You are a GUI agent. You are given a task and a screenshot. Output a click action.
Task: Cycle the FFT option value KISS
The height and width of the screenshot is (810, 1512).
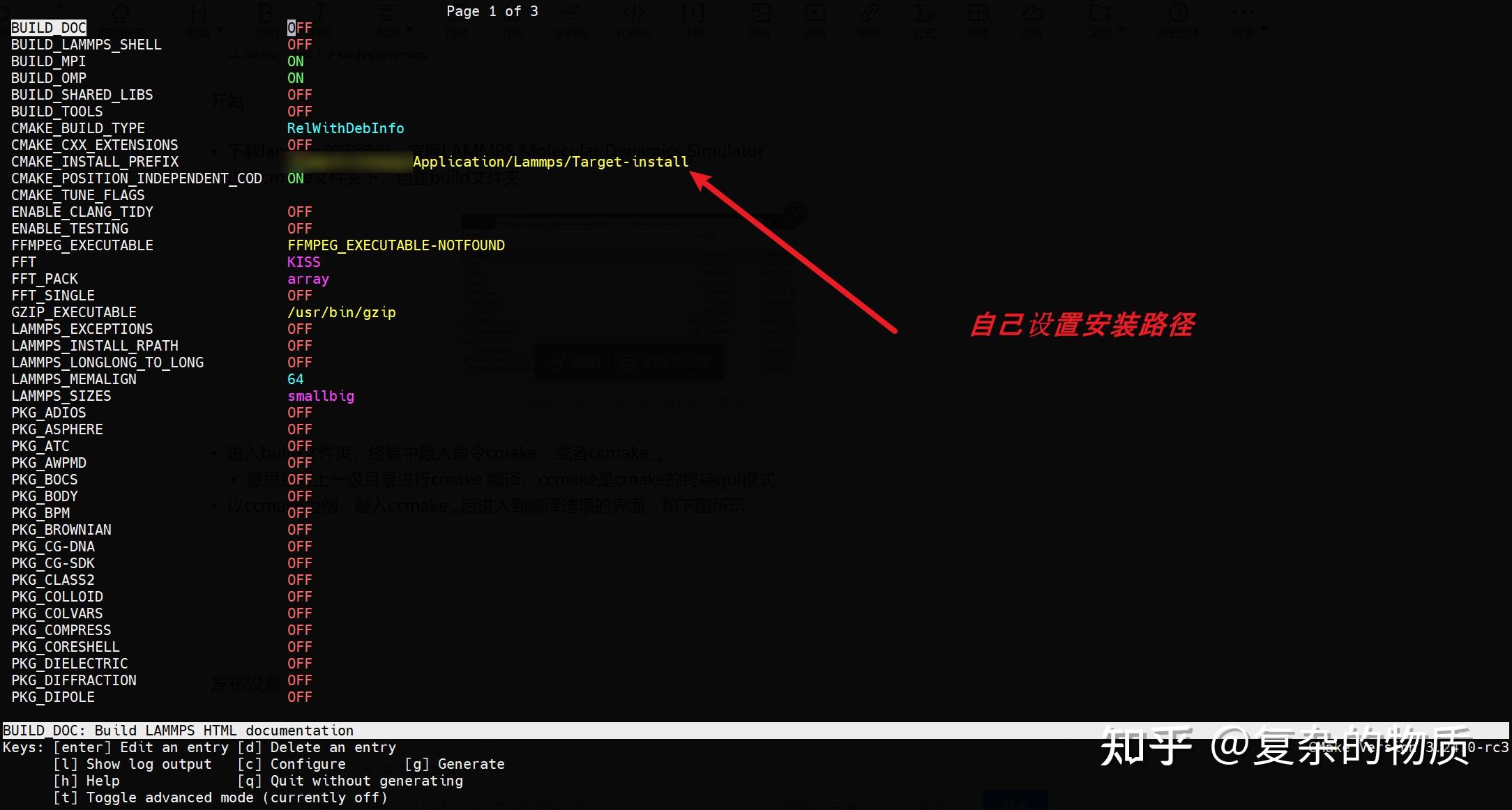click(304, 262)
